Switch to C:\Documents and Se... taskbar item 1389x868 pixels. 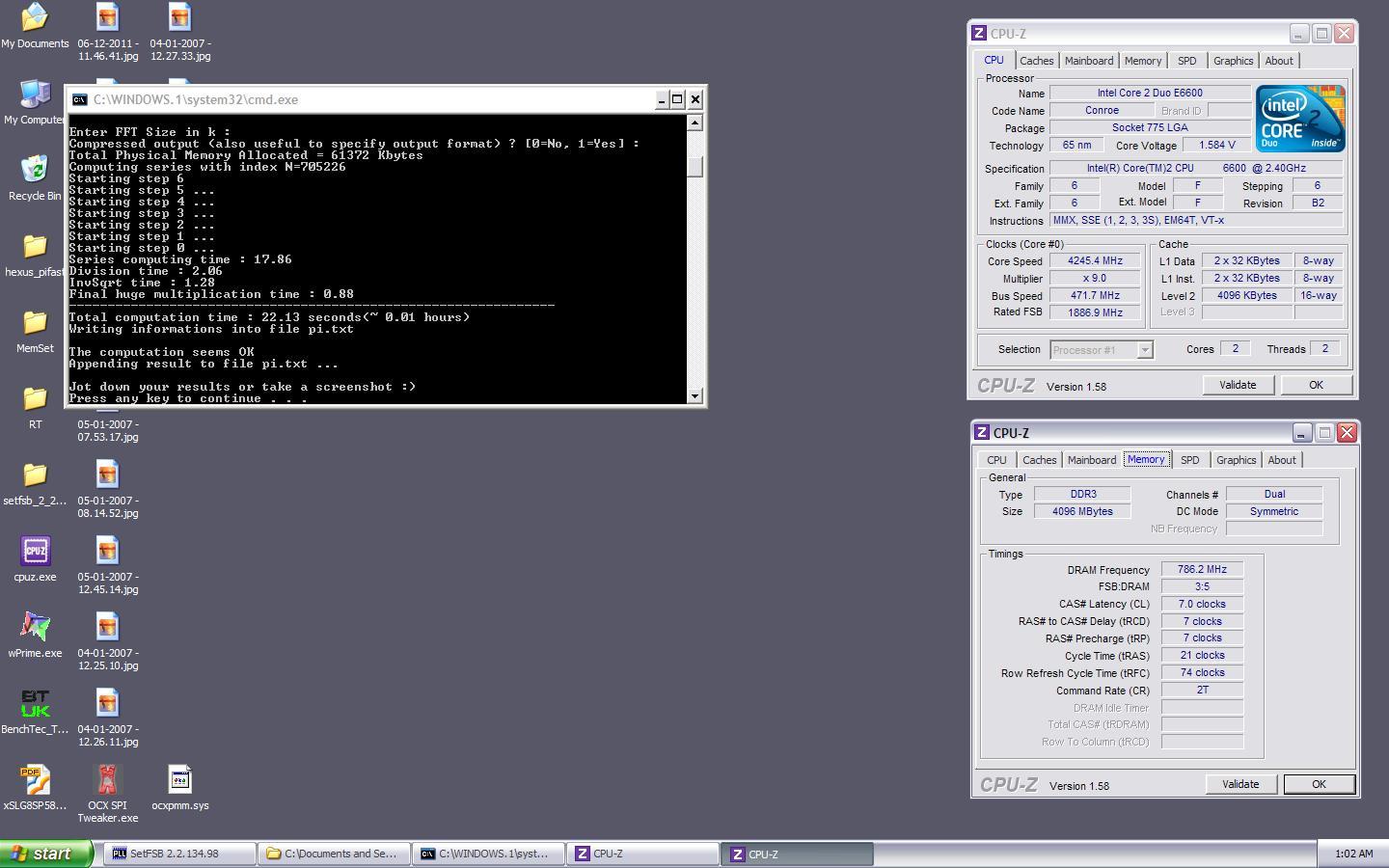(334, 854)
